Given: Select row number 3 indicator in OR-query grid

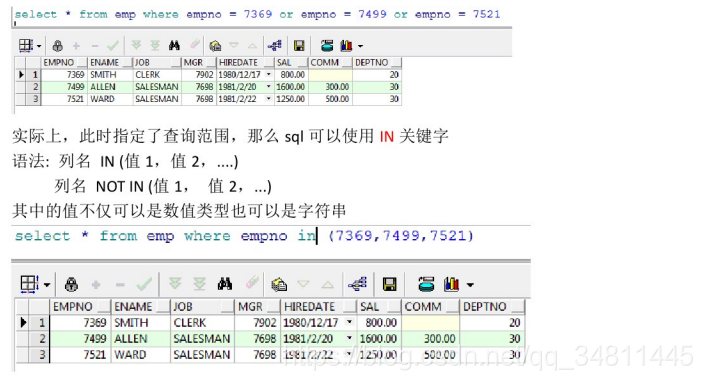Looking at the screenshot, I should click(x=34, y=99).
